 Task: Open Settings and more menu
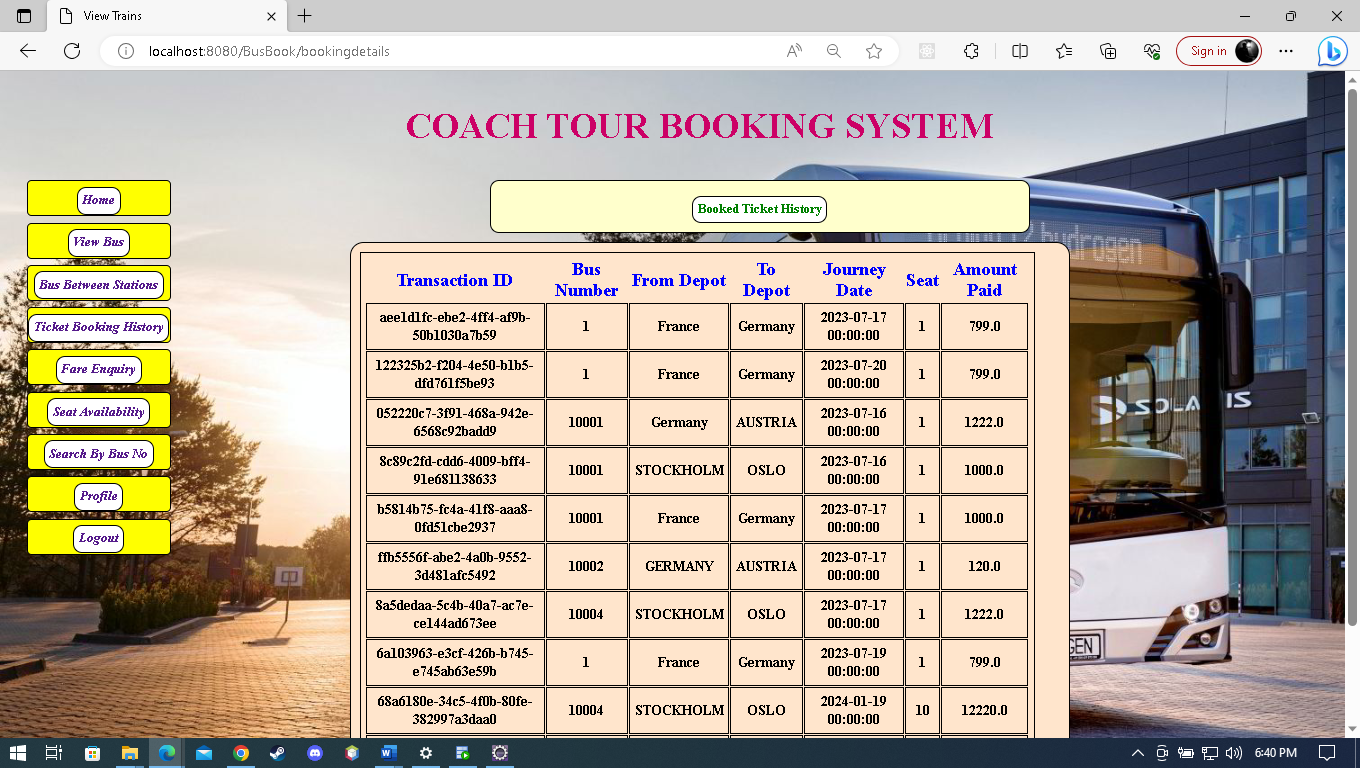pyautogui.click(x=1286, y=51)
